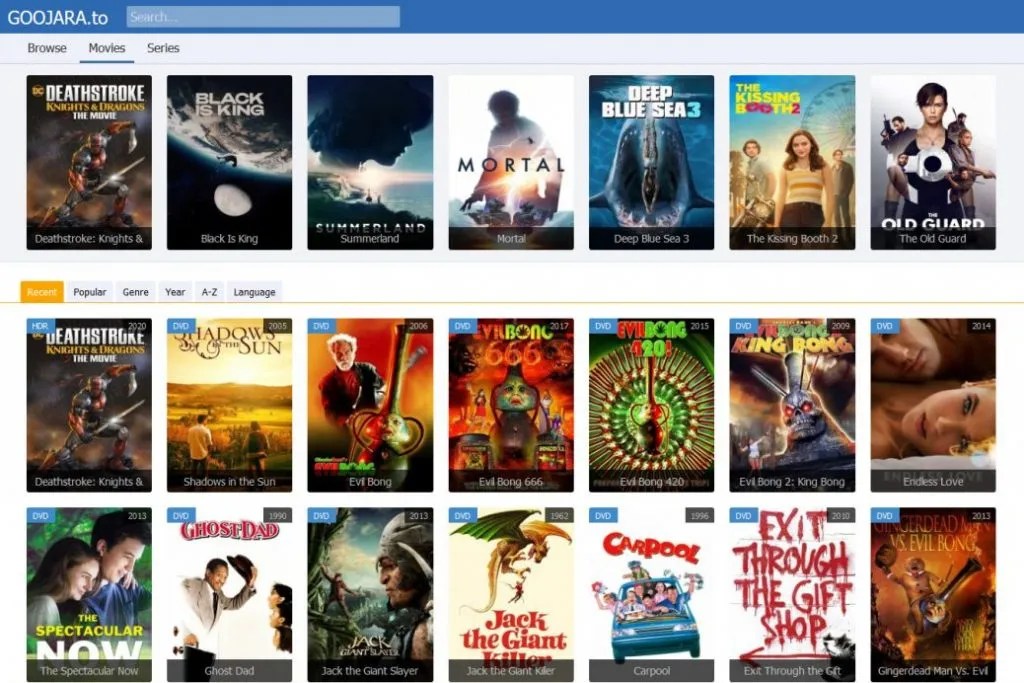Open Jack the Giant Slayer poster
This screenshot has width=1024, height=683.
pos(370,594)
